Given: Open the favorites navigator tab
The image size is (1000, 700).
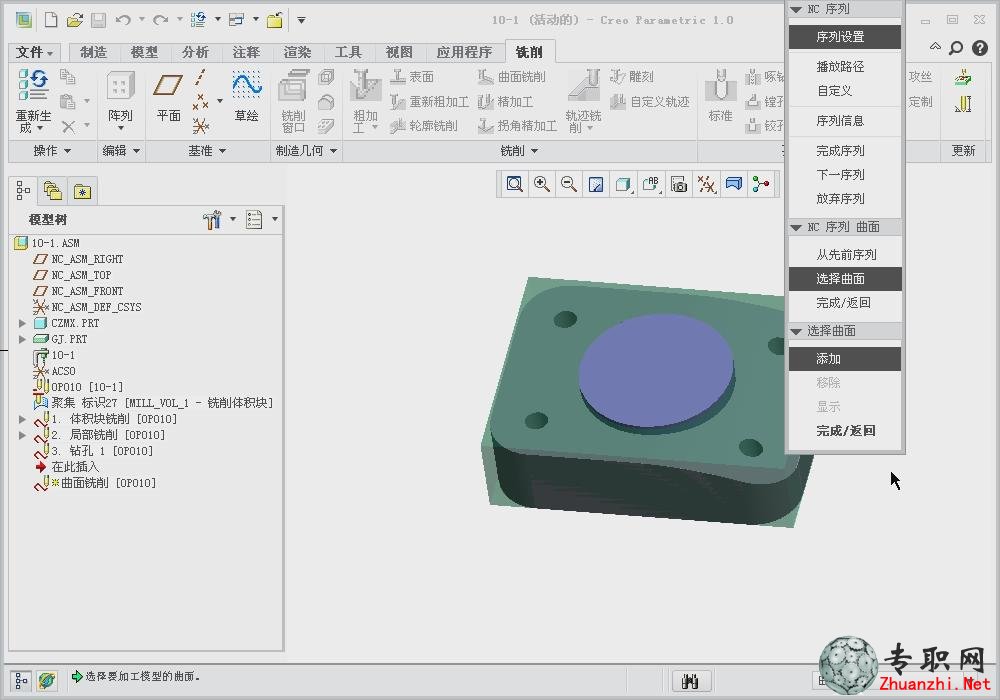Looking at the screenshot, I should (82, 191).
